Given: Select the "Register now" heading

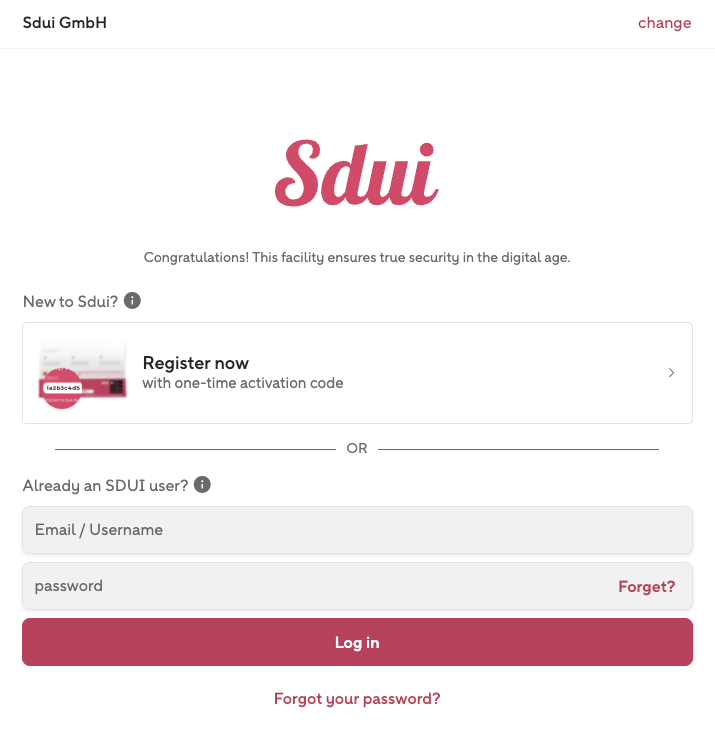Looking at the screenshot, I should (196, 363).
